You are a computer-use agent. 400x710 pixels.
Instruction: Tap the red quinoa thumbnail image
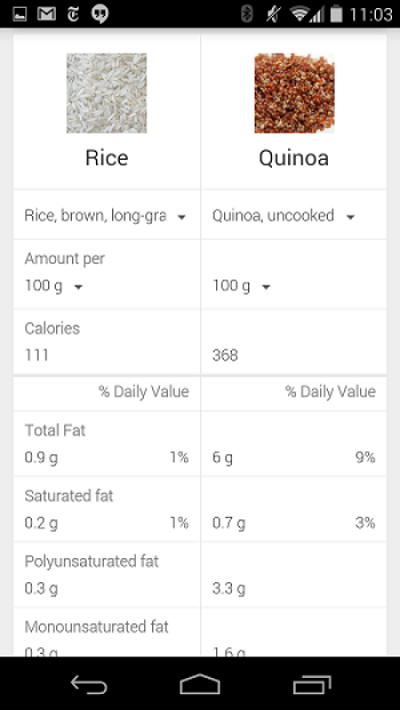[x=294, y=93]
